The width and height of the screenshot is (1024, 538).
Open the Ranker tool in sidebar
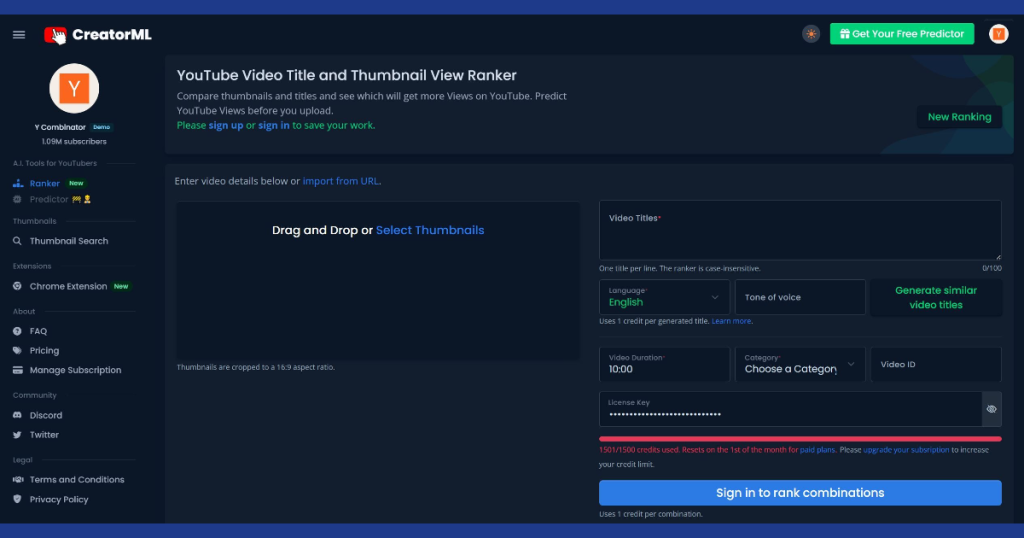click(x=44, y=183)
